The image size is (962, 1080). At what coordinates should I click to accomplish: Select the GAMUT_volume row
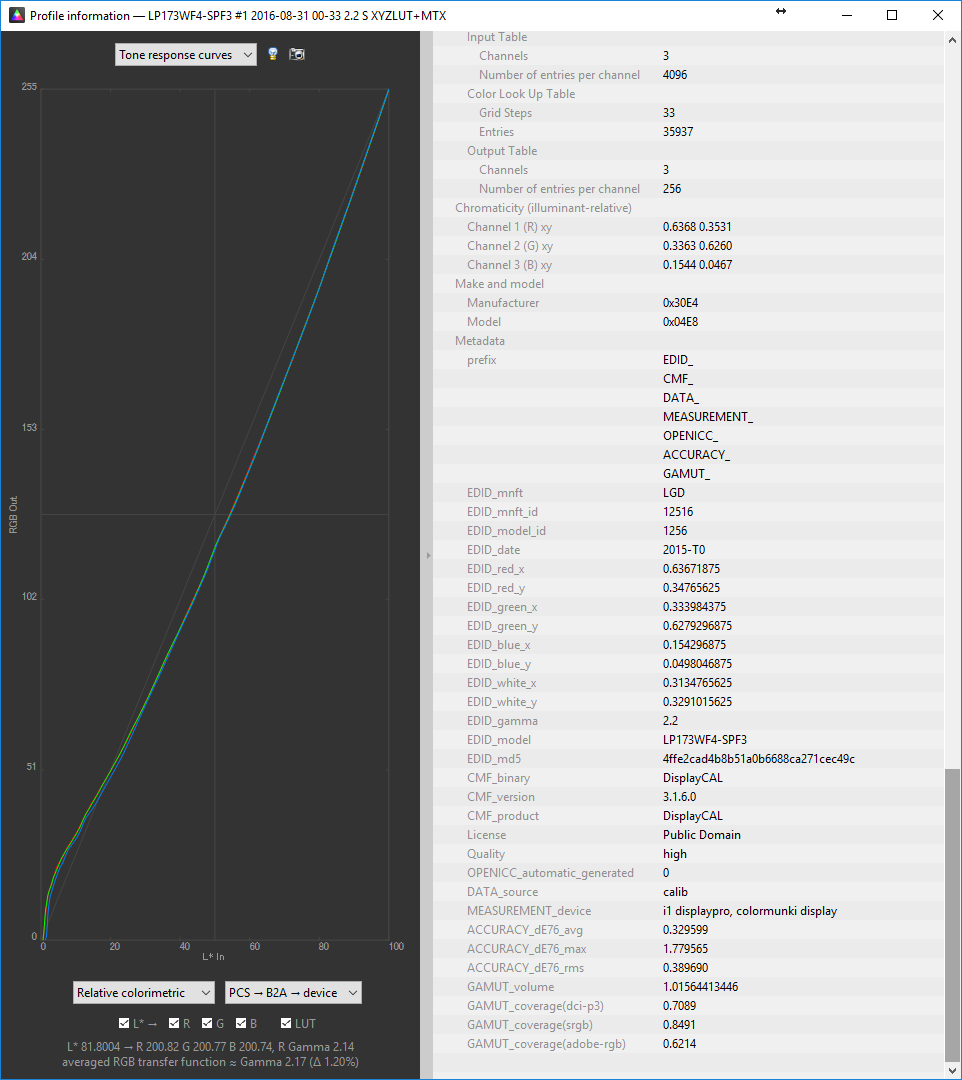[x=689, y=987]
